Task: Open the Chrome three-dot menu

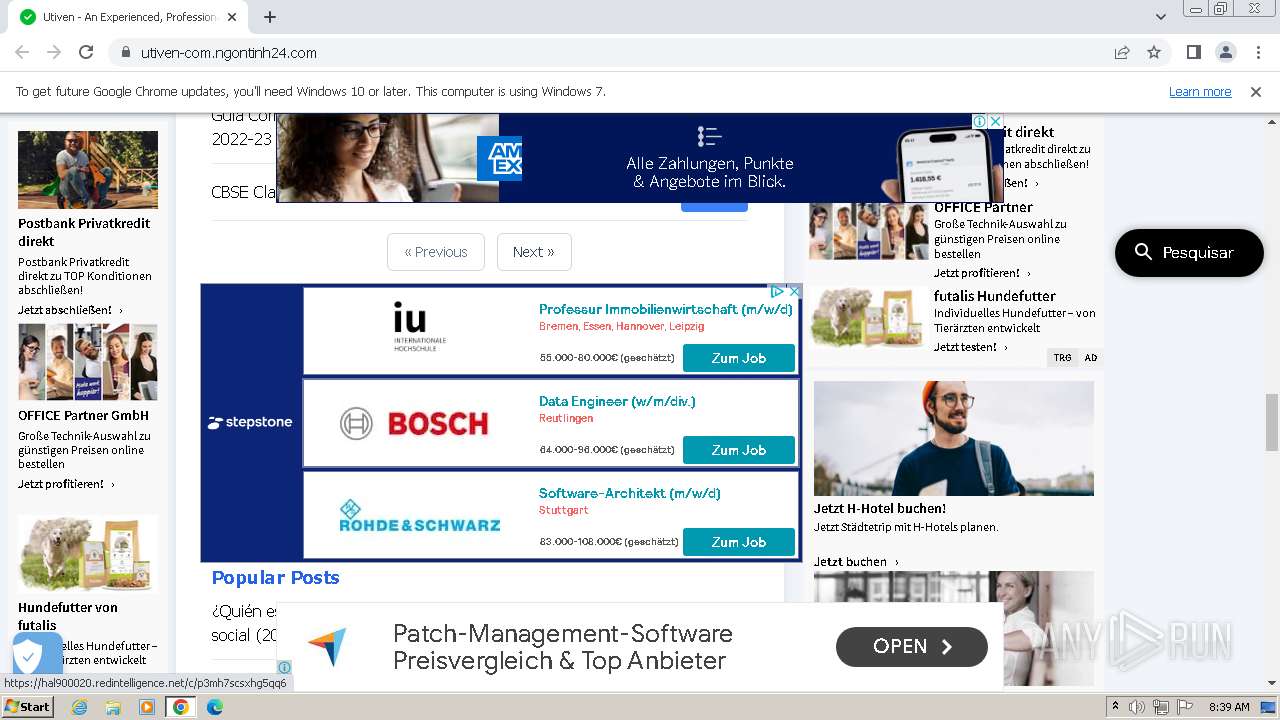Action: pyautogui.click(x=1257, y=52)
